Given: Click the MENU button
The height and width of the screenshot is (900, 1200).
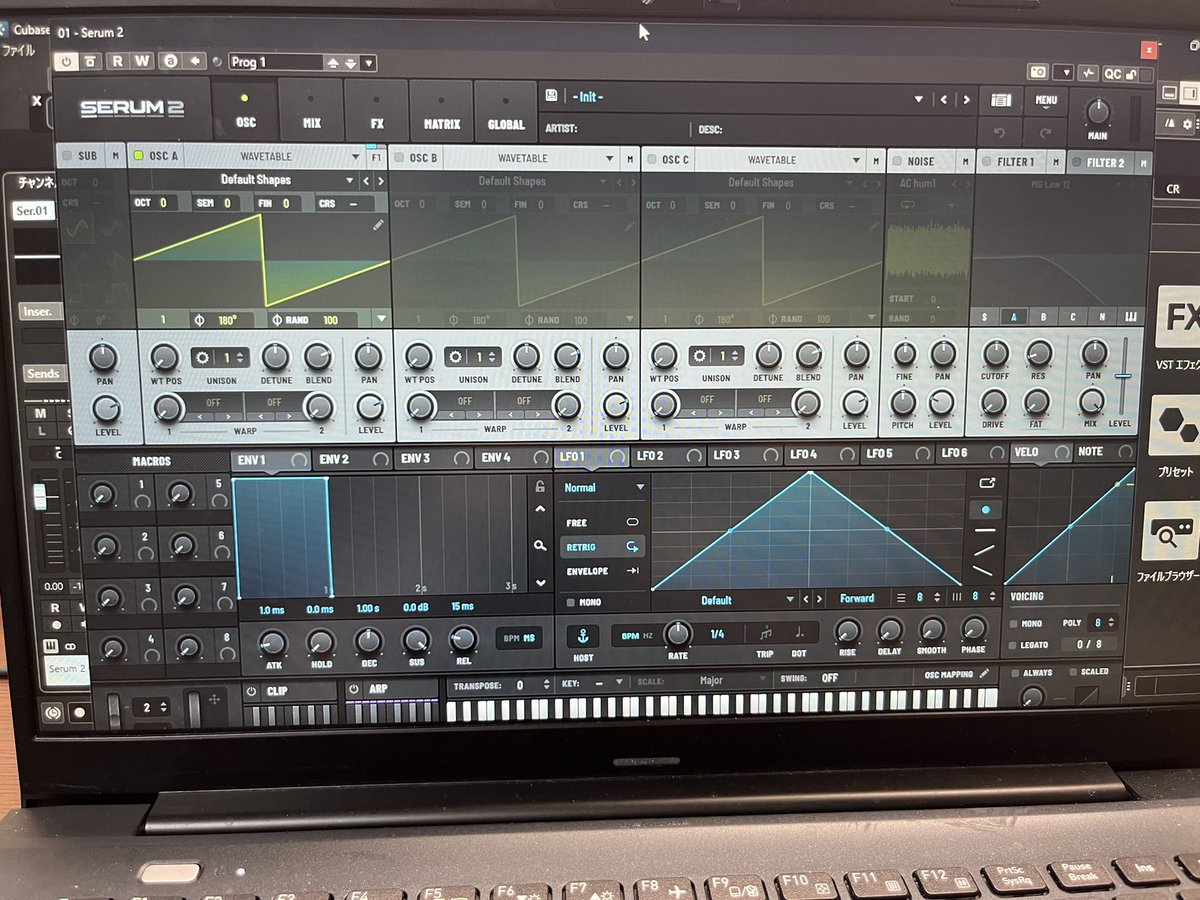Looking at the screenshot, I should coord(1046,100).
